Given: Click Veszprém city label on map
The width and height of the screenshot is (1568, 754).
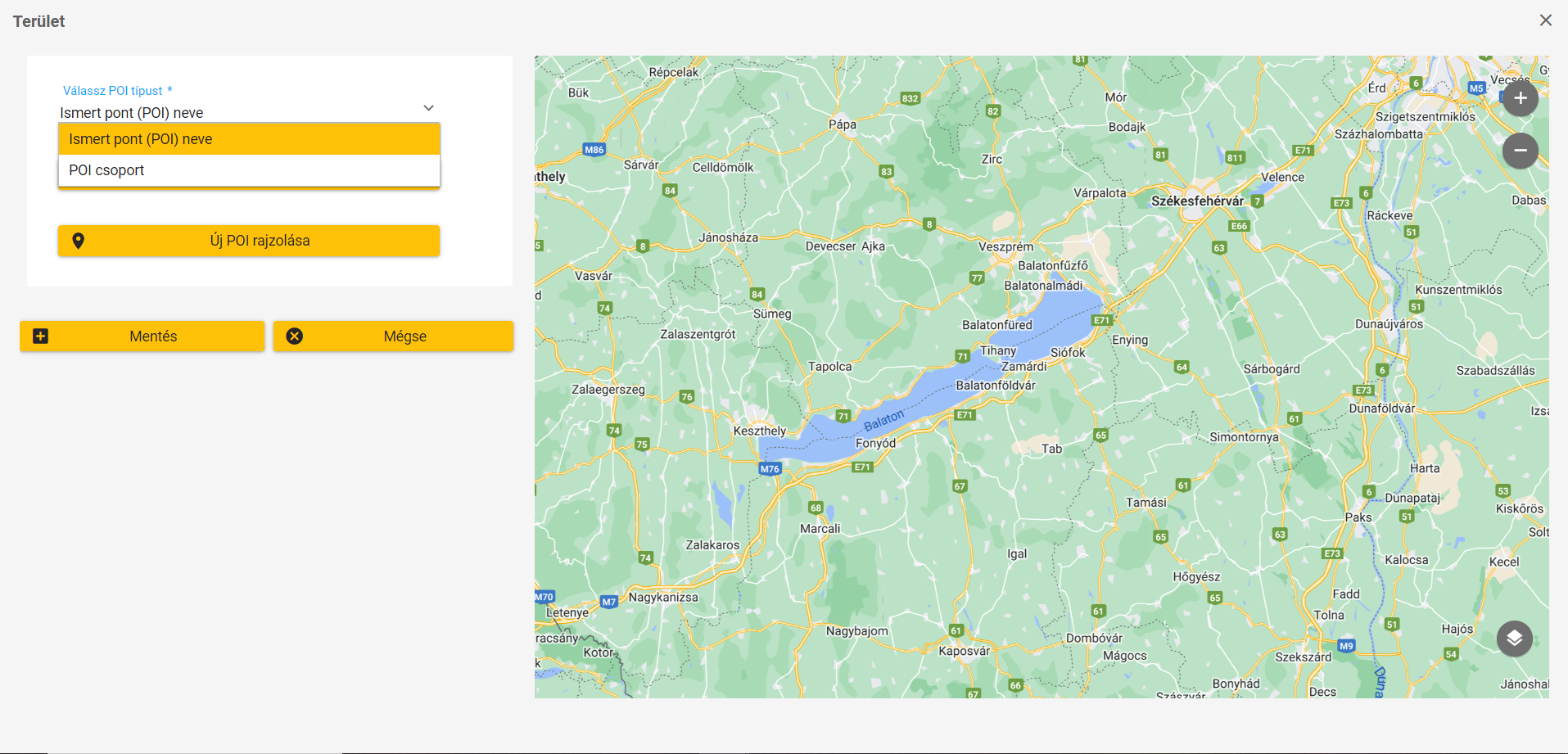Looking at the screenshot, I should (1005, 247).
